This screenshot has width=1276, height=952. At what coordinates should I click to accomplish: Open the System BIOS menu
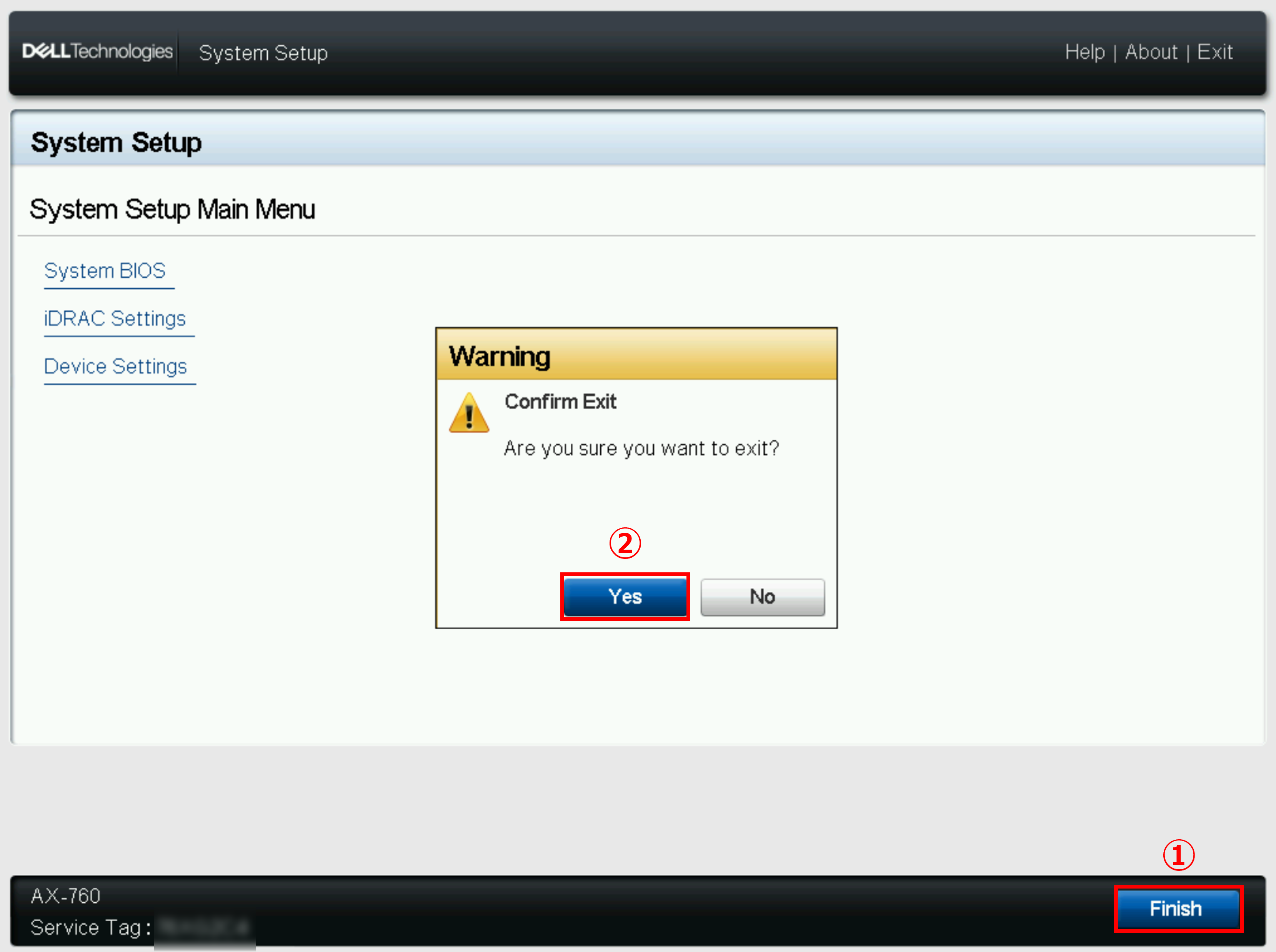pyautogui.click(x=105, y=271)
